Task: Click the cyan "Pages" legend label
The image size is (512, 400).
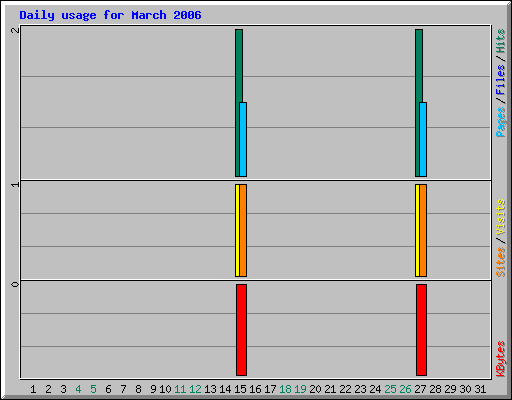Action: 501,122
